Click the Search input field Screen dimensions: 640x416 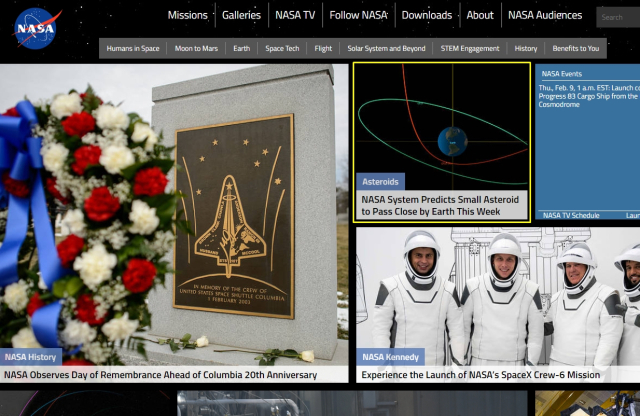click(618, 17)
